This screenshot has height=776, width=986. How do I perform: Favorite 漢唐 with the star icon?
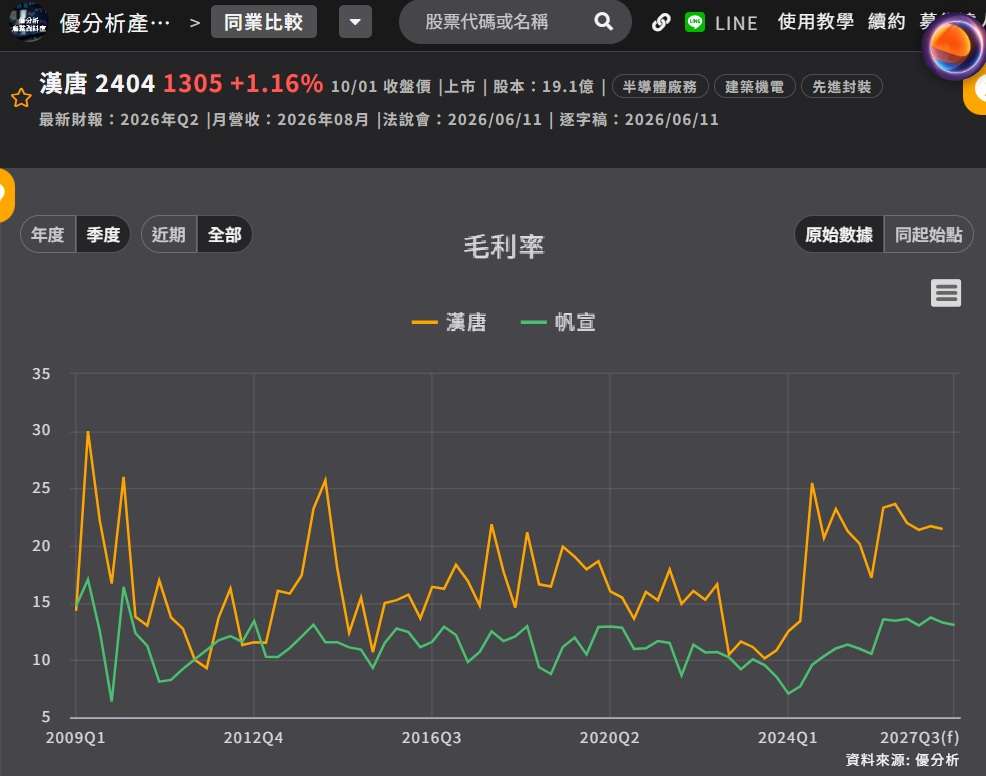pos(21,97)
